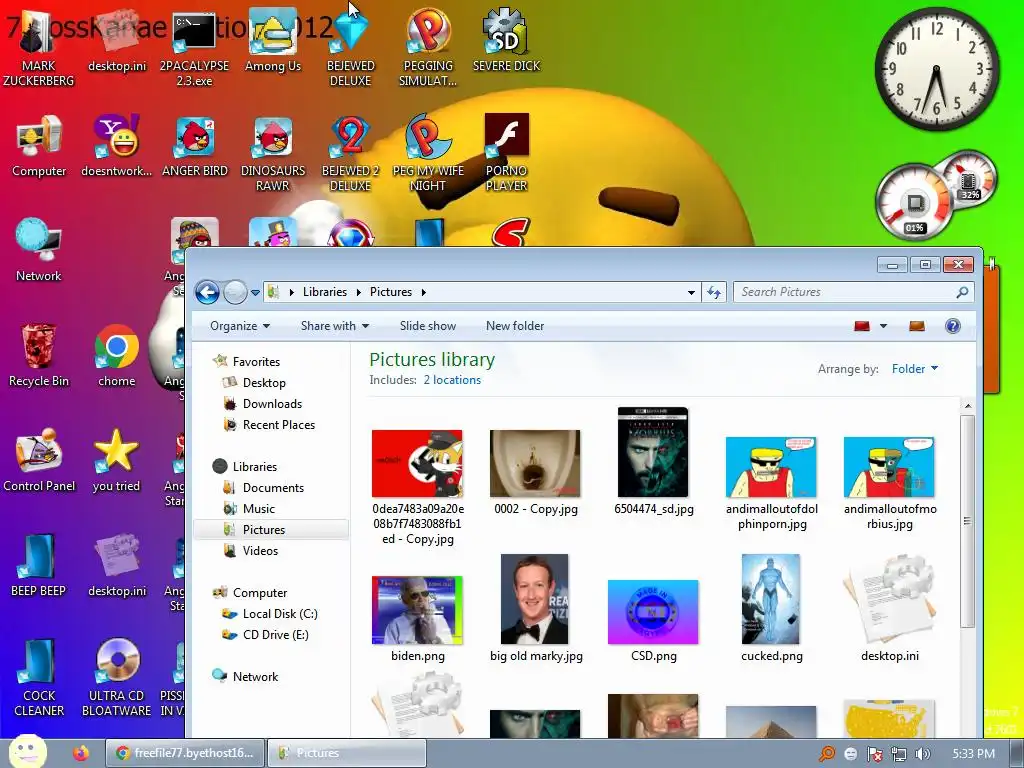Screen dimensions: 1024x768
Task: Click the Search Pictures field
Action: [x=854, y=293]
